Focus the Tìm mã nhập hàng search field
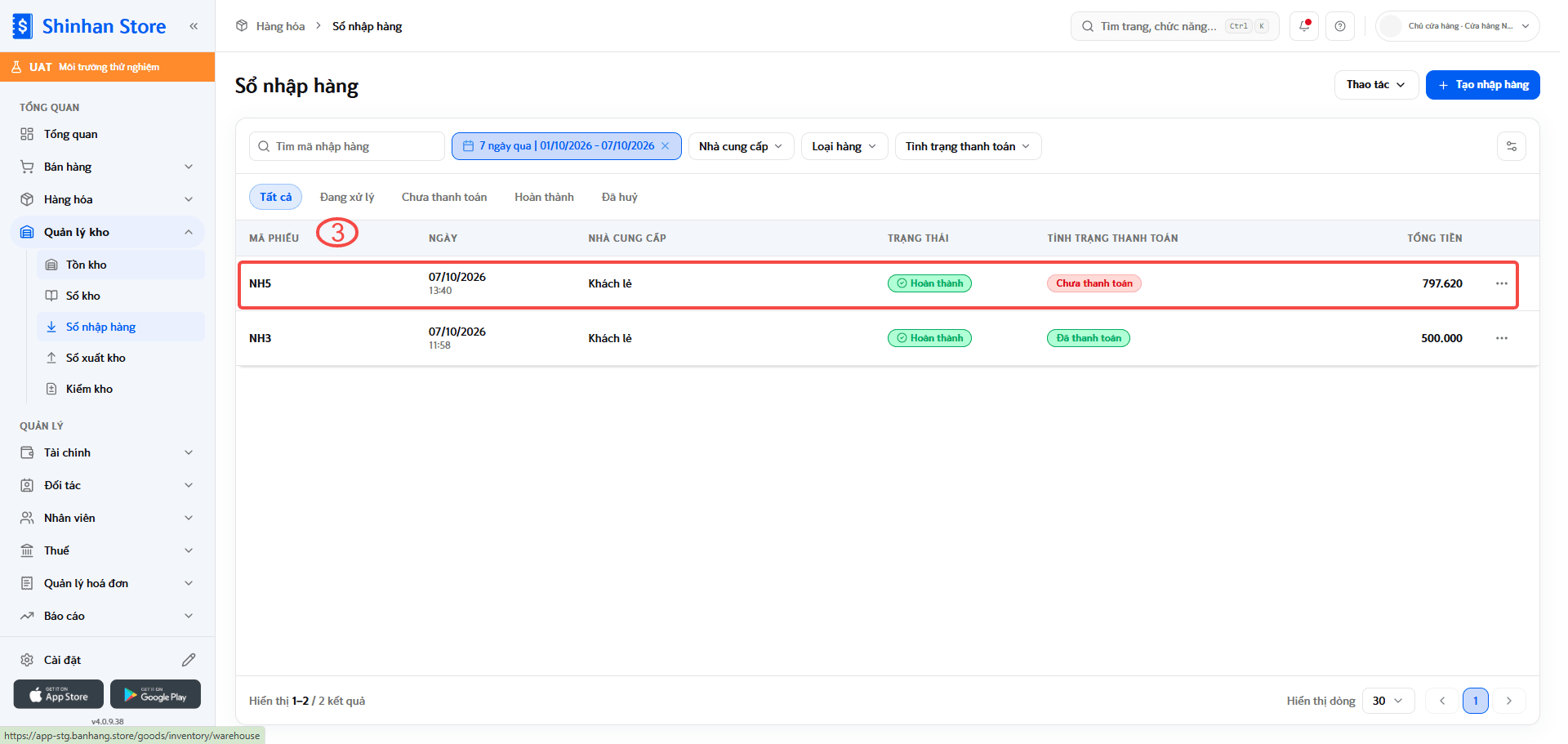 347,146
